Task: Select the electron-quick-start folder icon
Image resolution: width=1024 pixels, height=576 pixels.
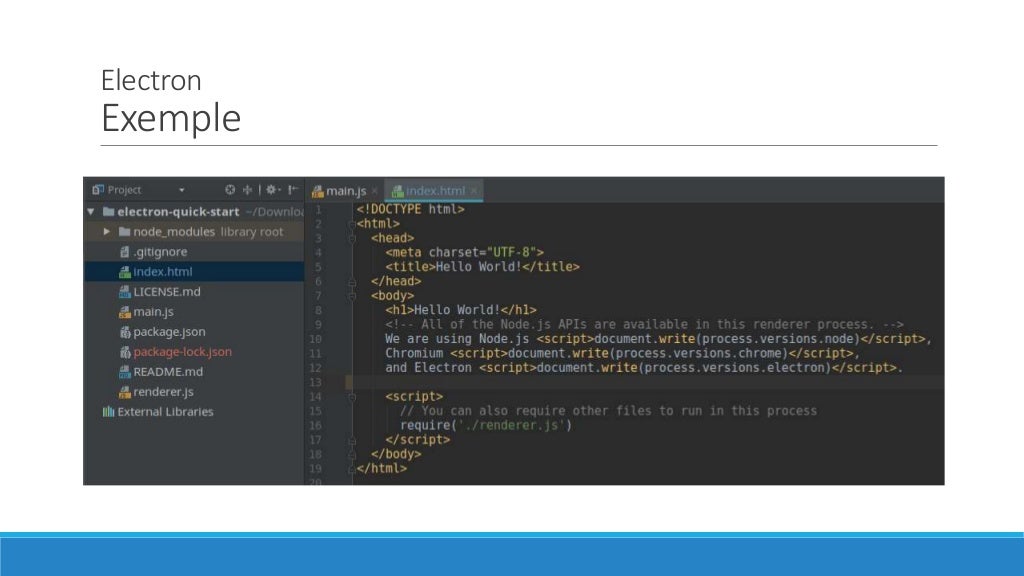Action: [108, 212]
